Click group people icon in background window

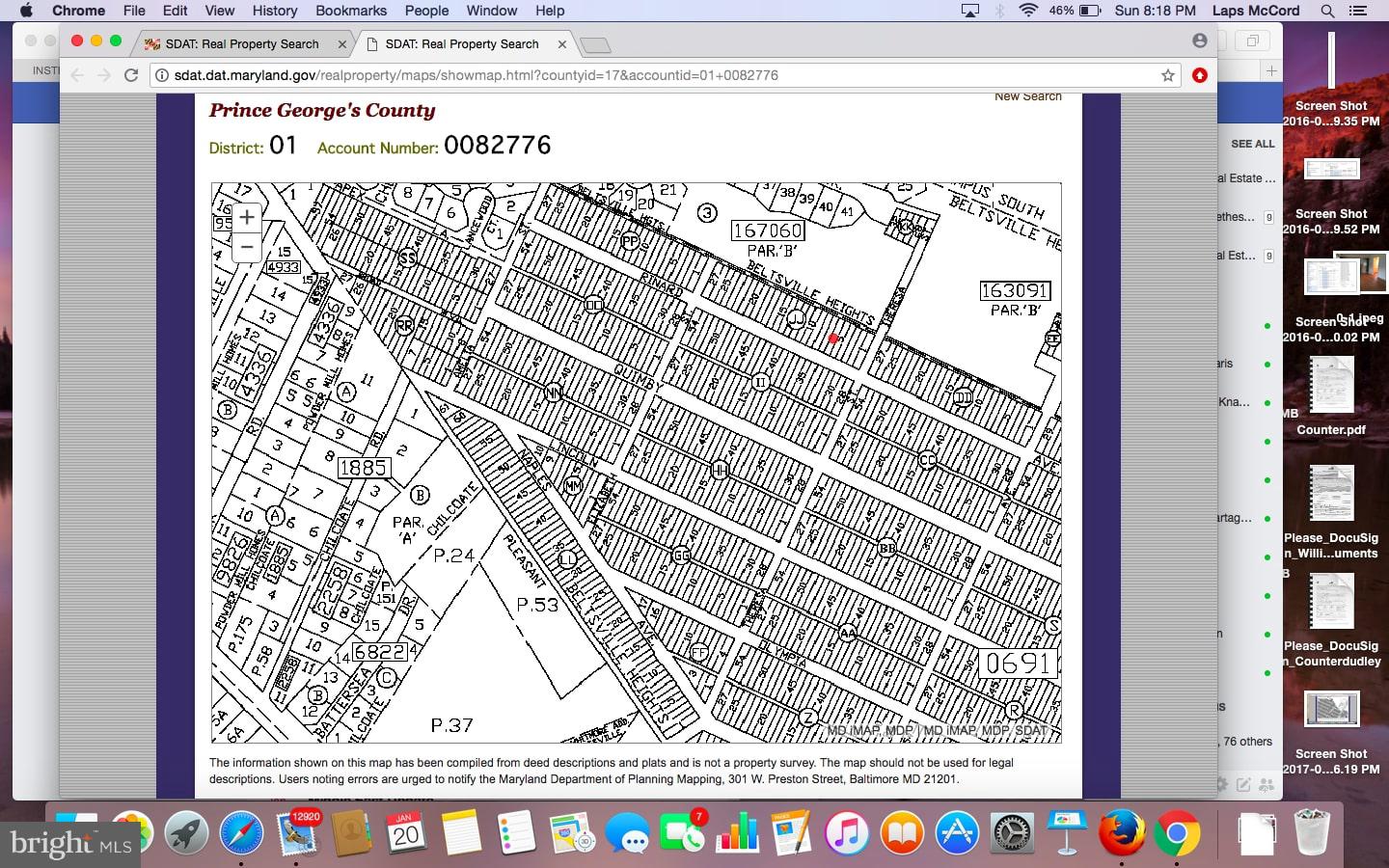[x=1265, y=784]
